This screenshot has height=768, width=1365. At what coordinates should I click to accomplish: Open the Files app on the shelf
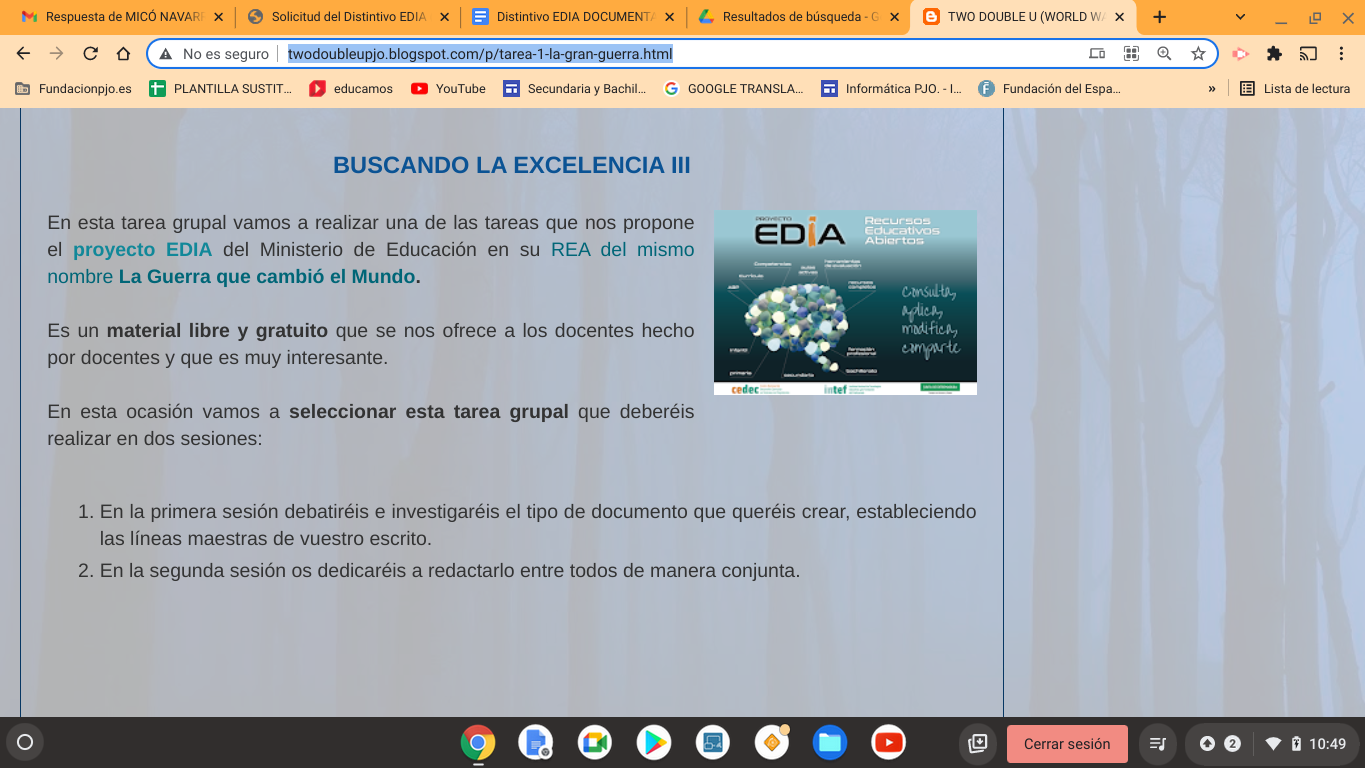[830, 743]
